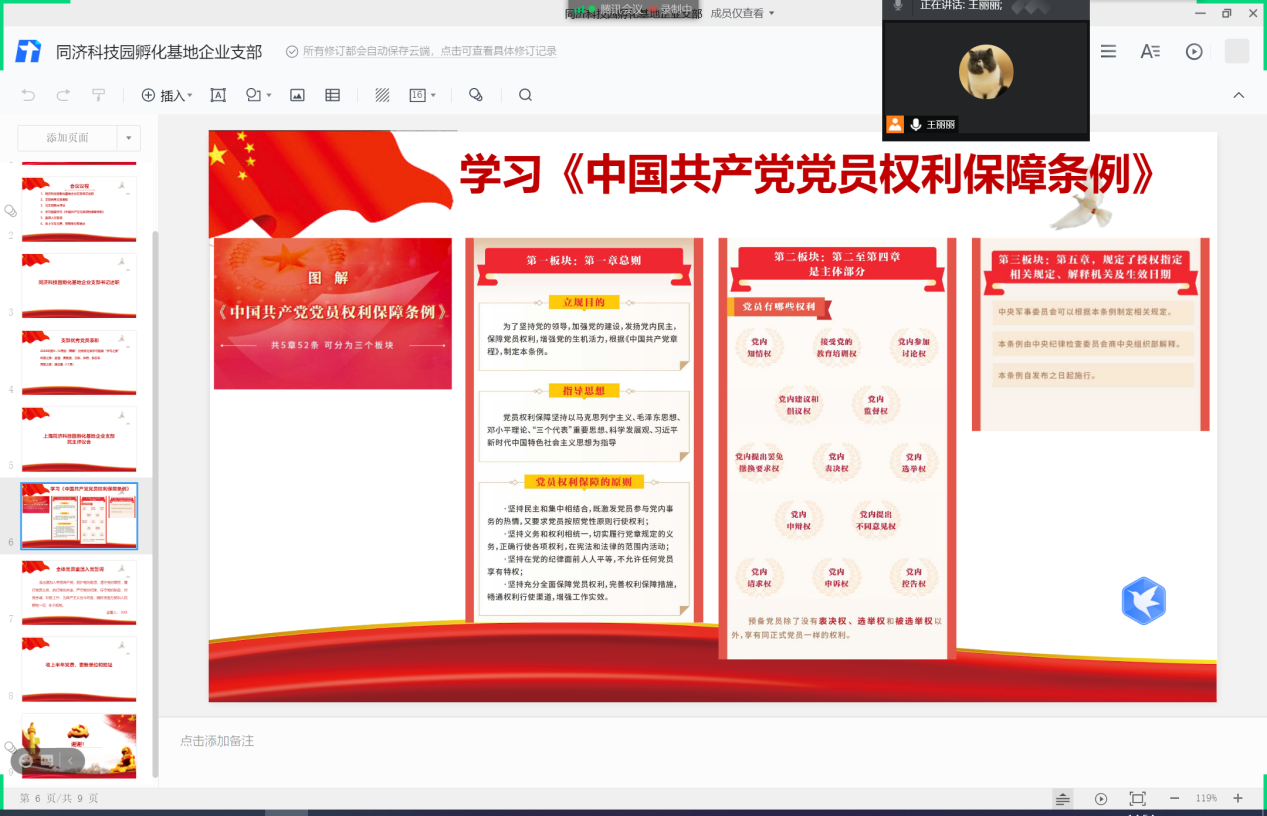1267x816 pixels.
Task: Redo the last undone edit
Action: [63, 95]
